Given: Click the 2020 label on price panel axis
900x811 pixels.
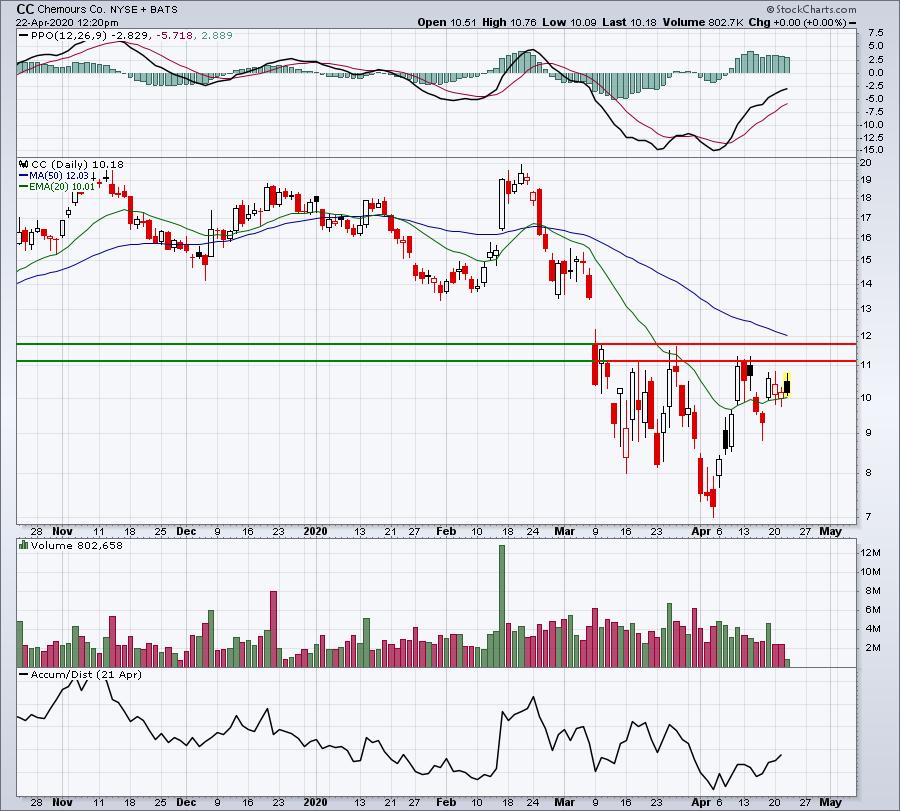Looking at the screenshot, I should point(315,531).
